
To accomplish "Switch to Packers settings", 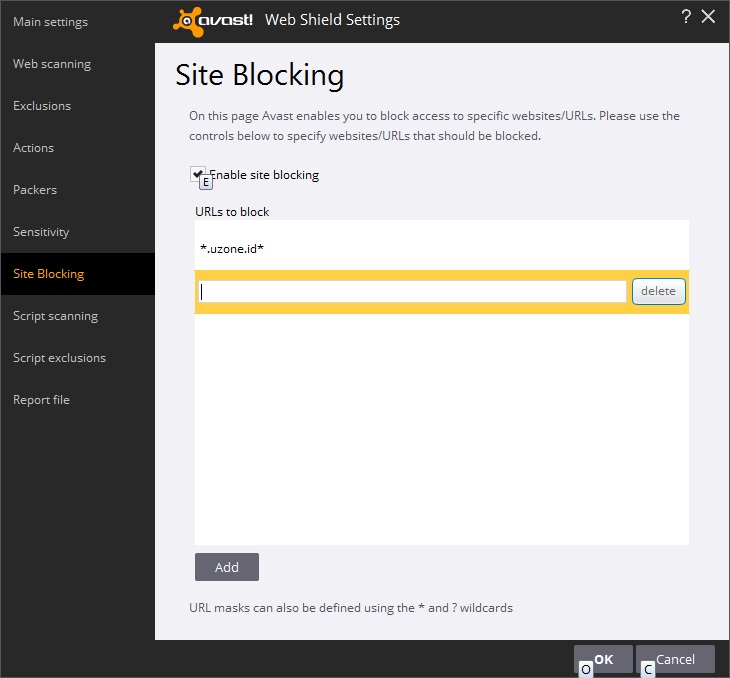I will coord(35,190).
